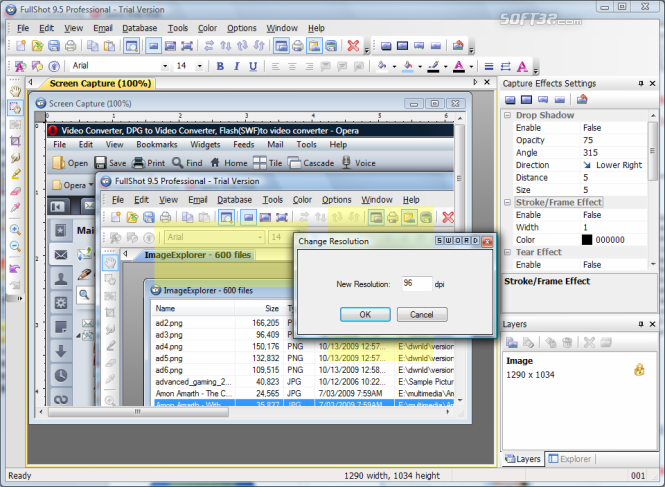Image resolution: width=665 pixels, height=487 pixels.
Task: Click the New document toolbar icon
Action: [x=20, y=45]
